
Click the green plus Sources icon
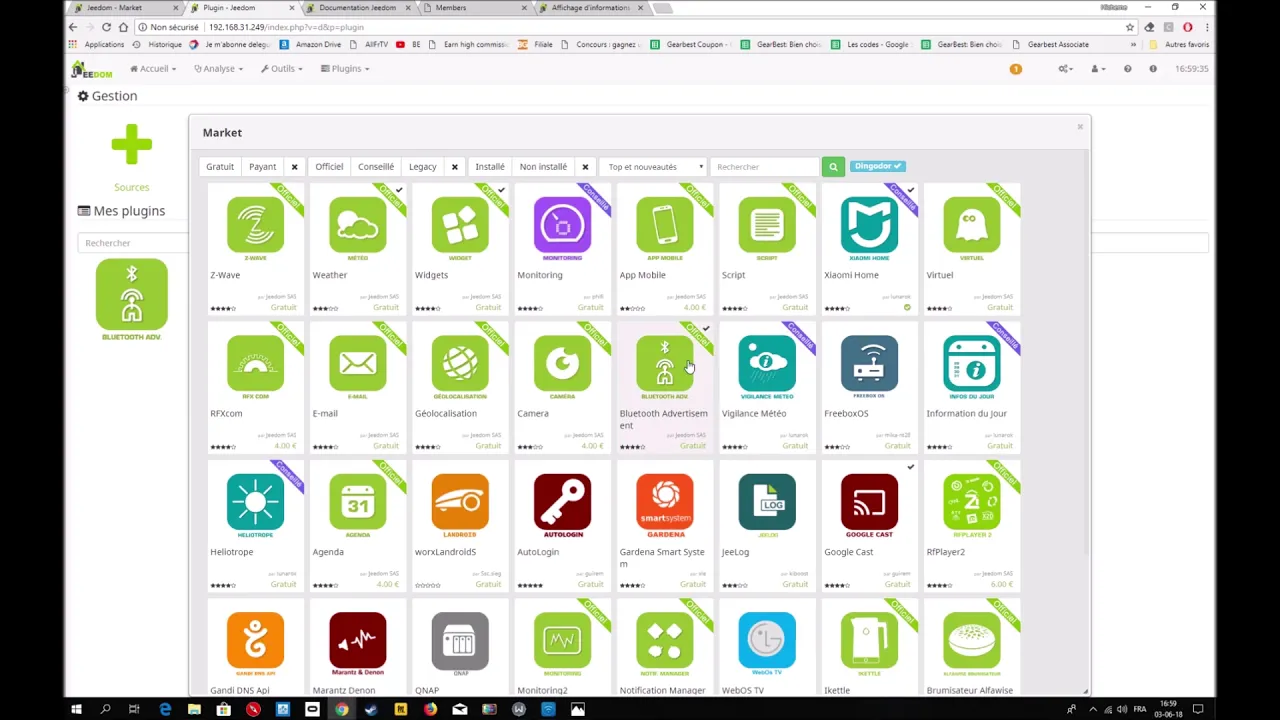pyautogui.click(x=131, y=145)
